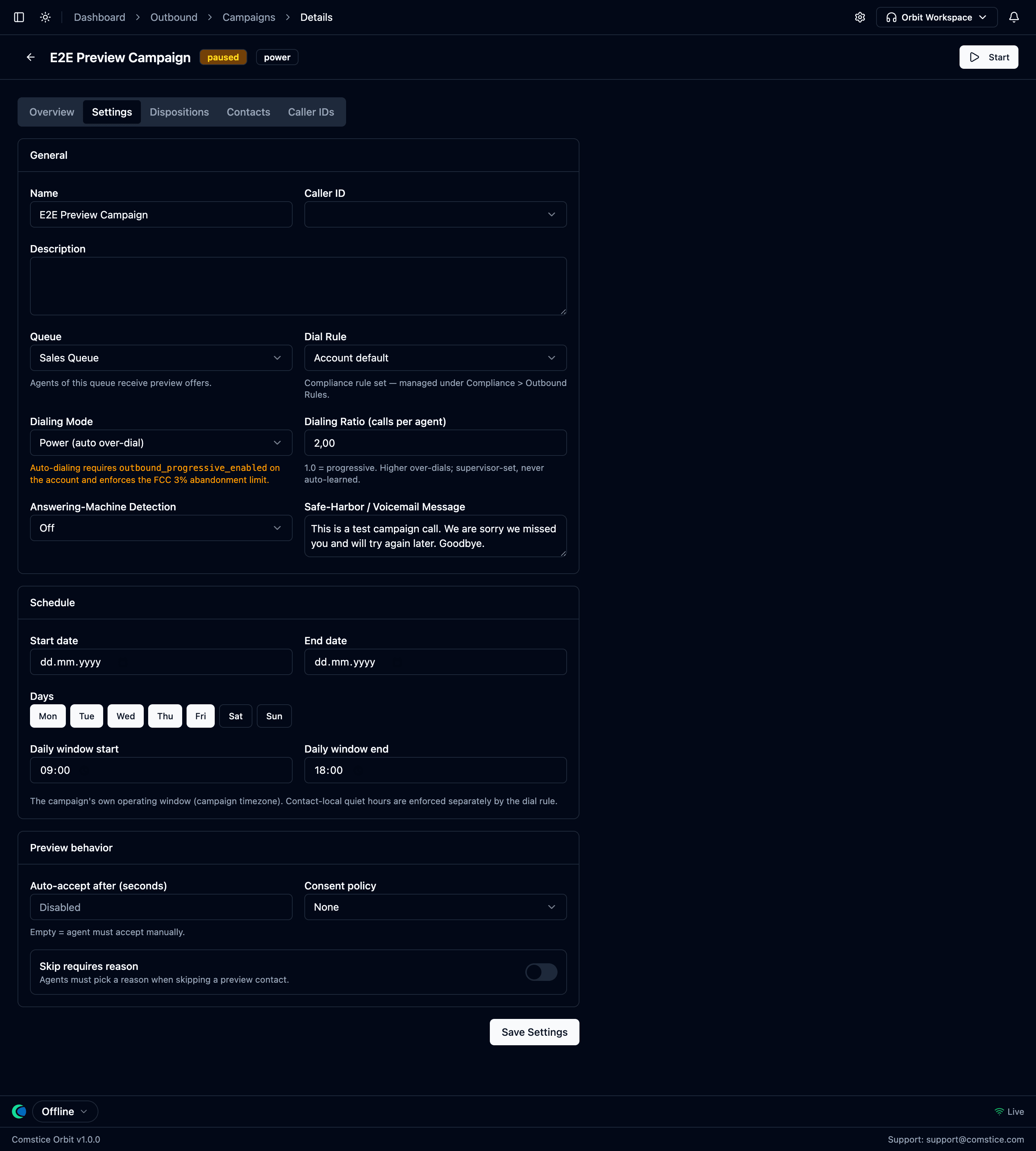Edit Daily window end time 18:00
This screenshot has width=1036, height=1151.
pyautogui.click(x=435, y=770)
